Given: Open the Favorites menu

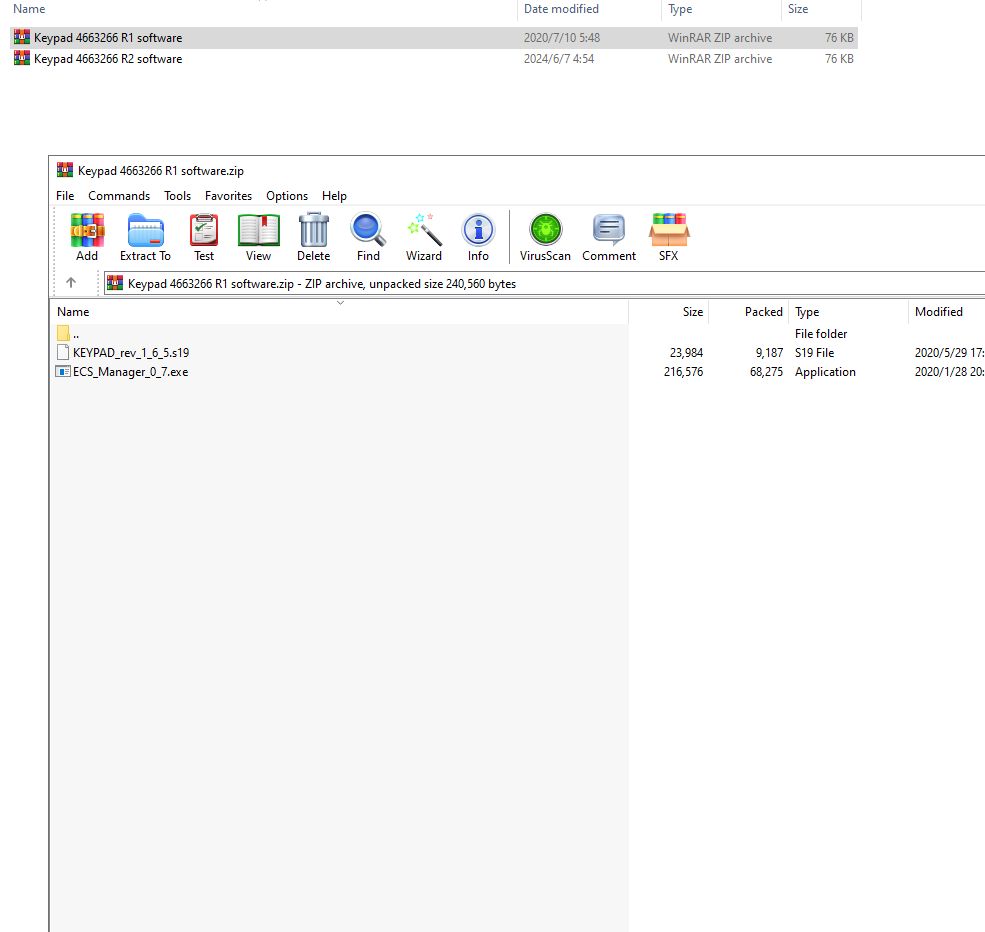Looking at the screenshot, I should tap(229, 196).
